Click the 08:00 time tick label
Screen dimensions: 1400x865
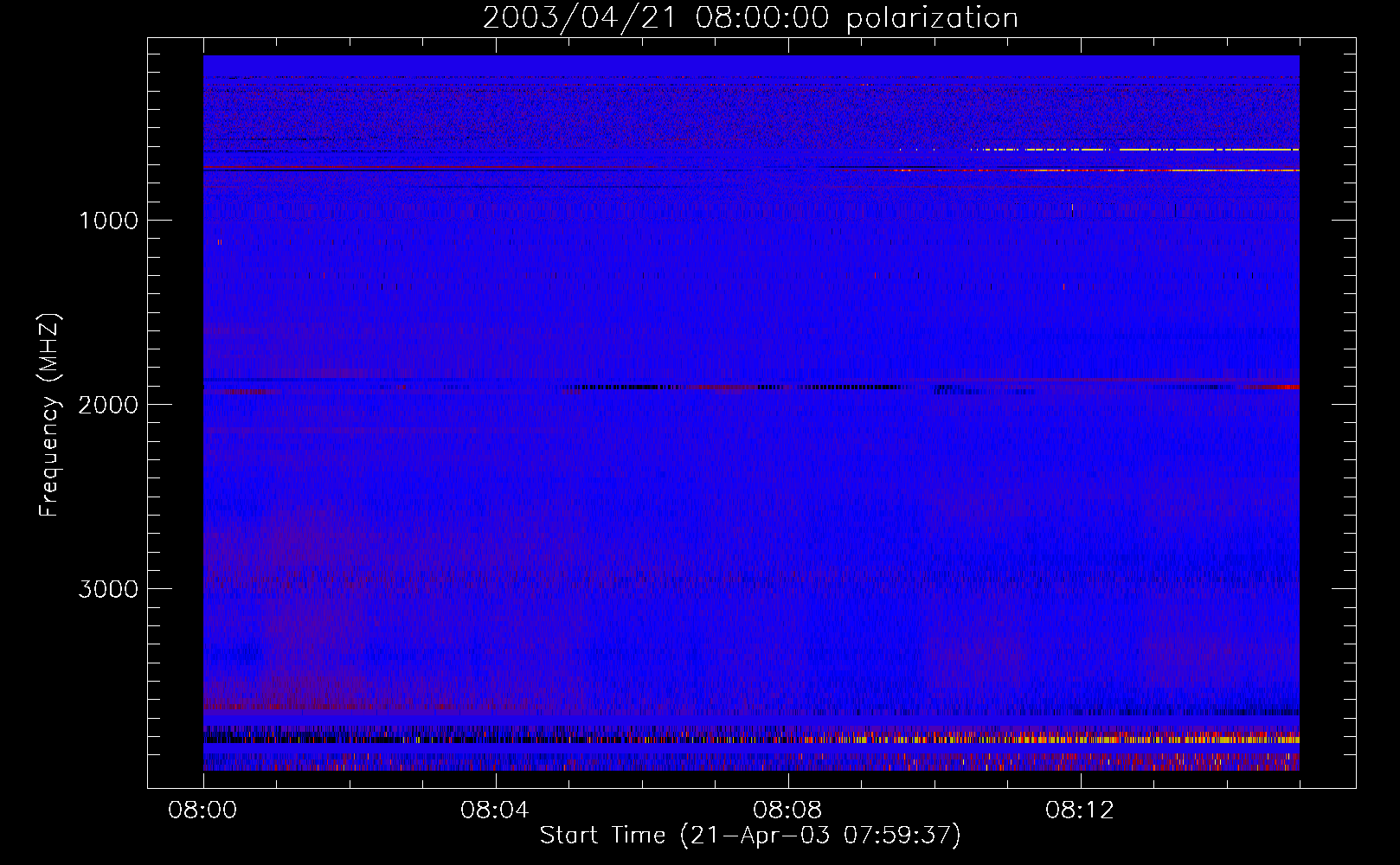coord(202,811)
